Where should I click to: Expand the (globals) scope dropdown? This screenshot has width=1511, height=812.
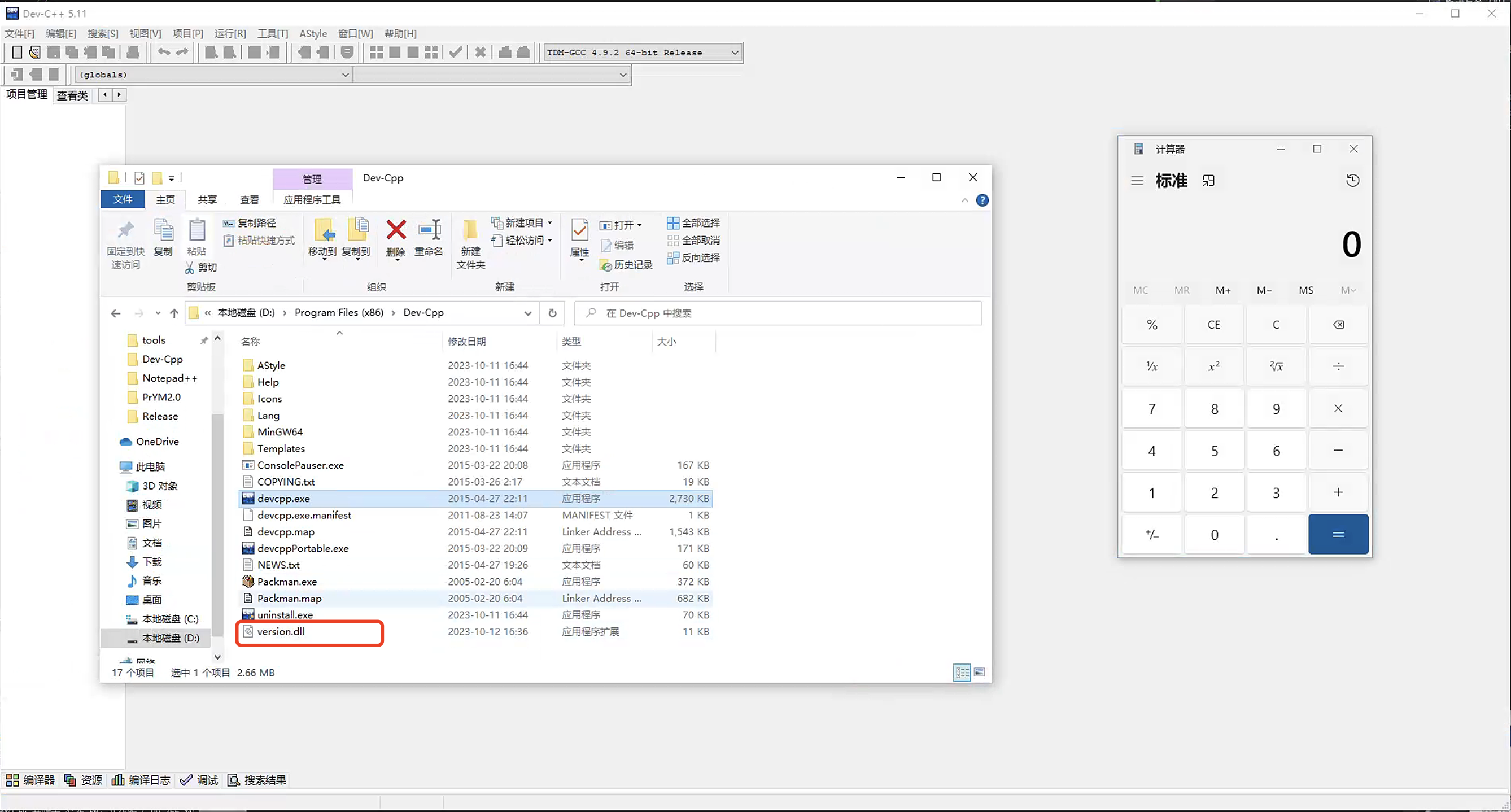(x=345, y=75)
